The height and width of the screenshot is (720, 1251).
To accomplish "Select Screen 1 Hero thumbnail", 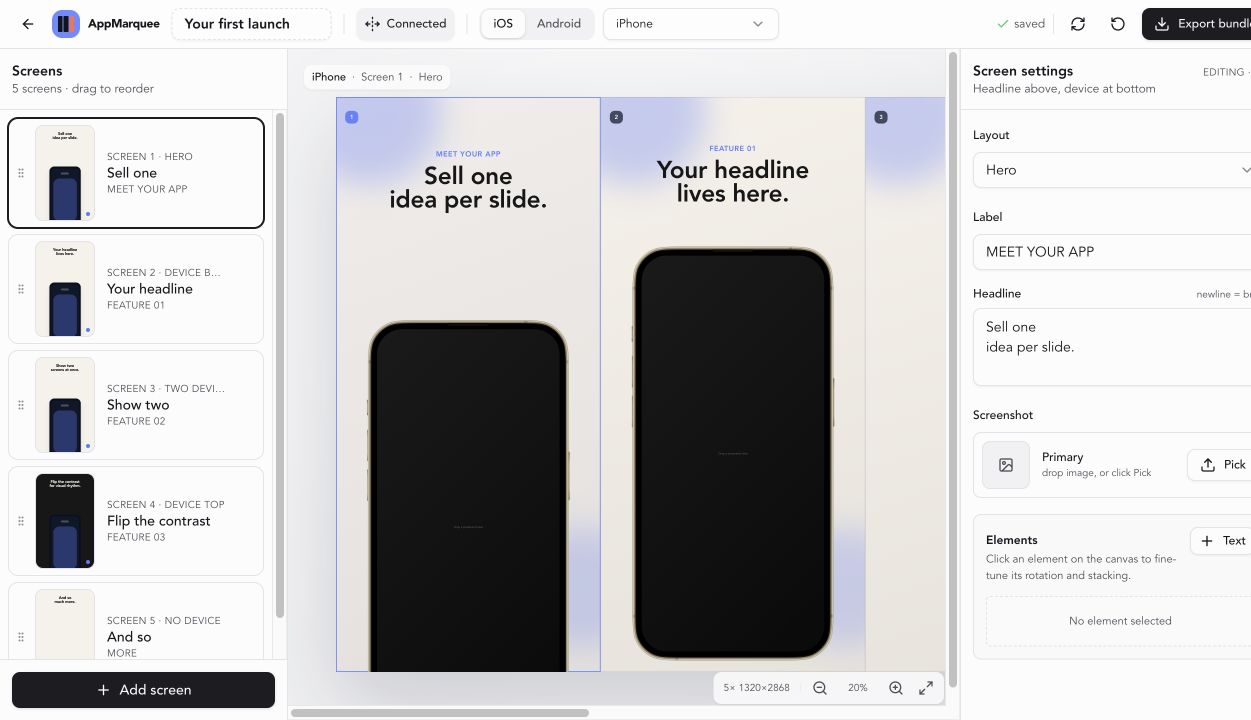I will [65, 173].
